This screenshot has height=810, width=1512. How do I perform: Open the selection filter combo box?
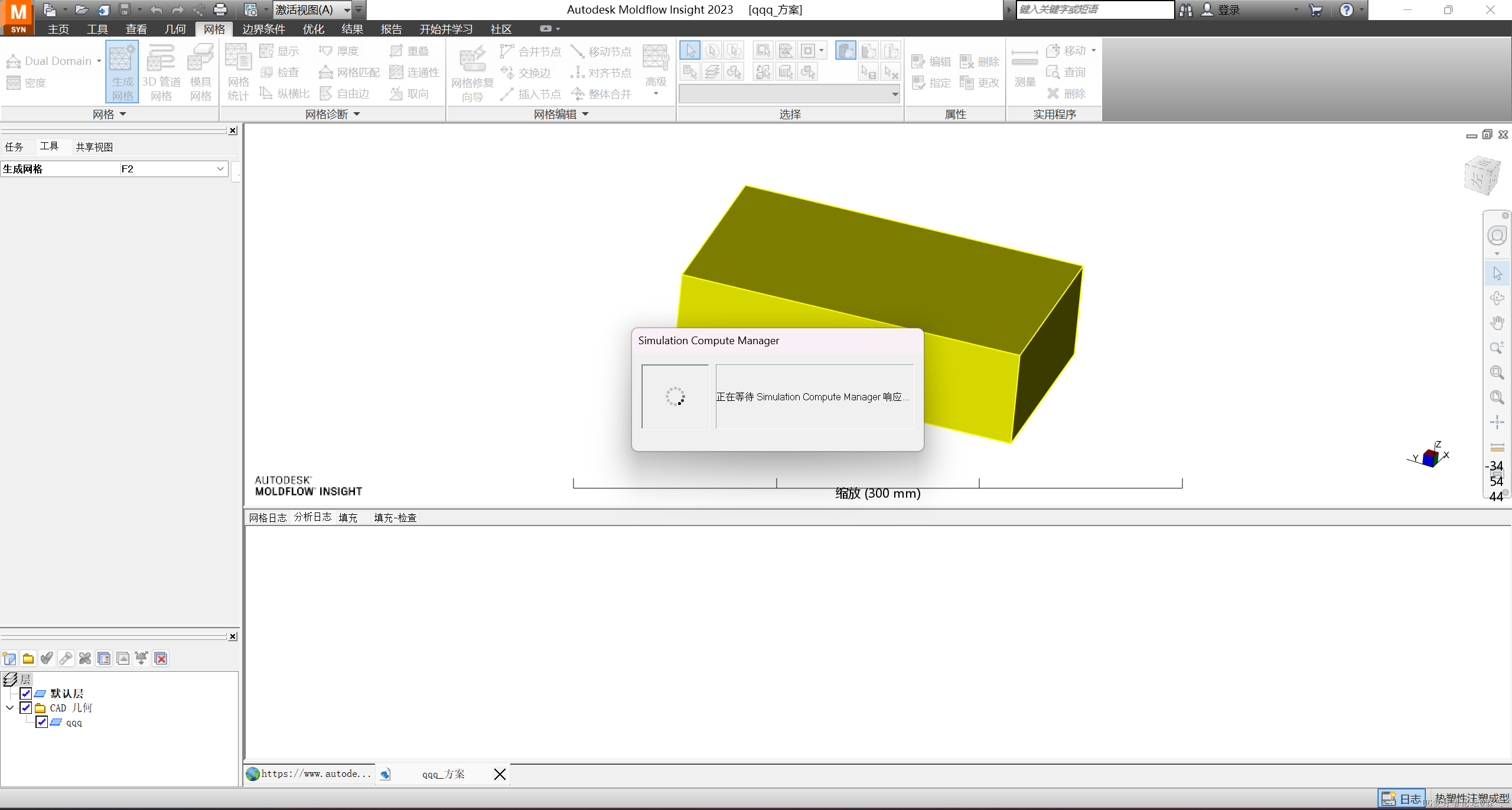[x=789, y=94]
